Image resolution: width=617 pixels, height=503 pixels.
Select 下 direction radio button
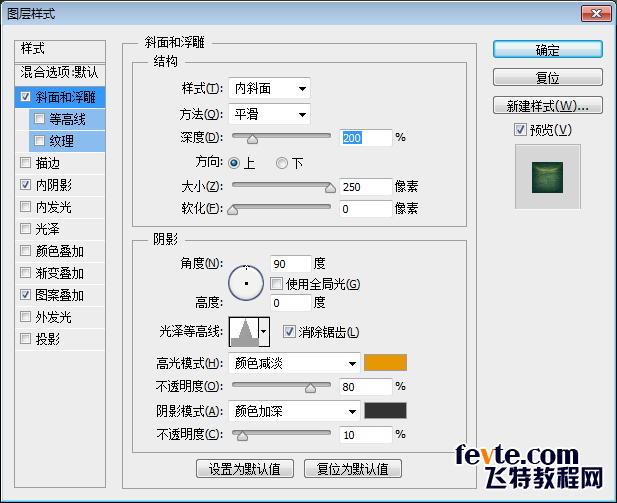tap(282, 163)
